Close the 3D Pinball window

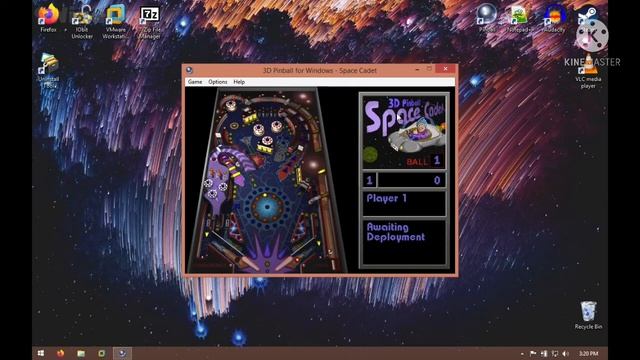pos(445,69)
